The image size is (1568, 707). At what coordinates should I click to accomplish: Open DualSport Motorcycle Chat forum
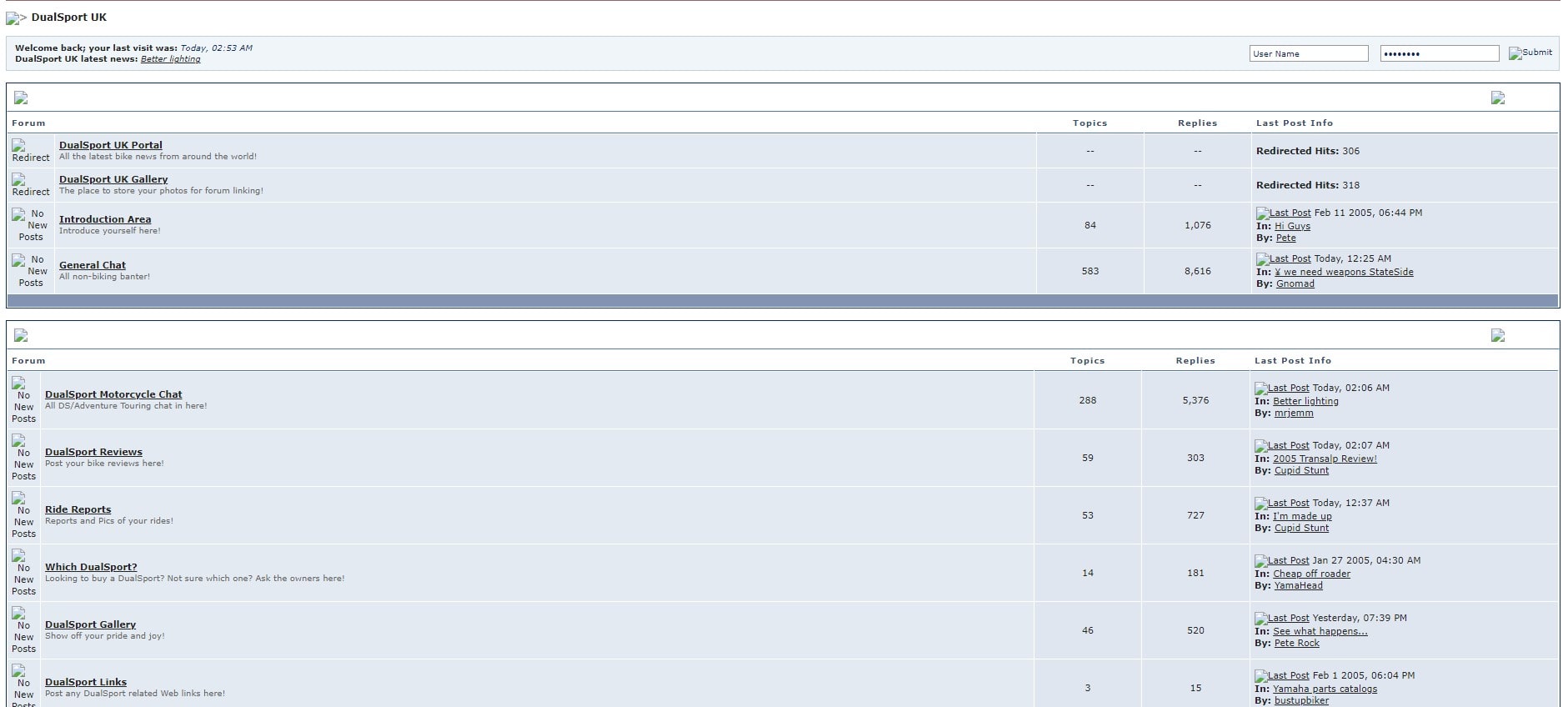coord(113,394)
